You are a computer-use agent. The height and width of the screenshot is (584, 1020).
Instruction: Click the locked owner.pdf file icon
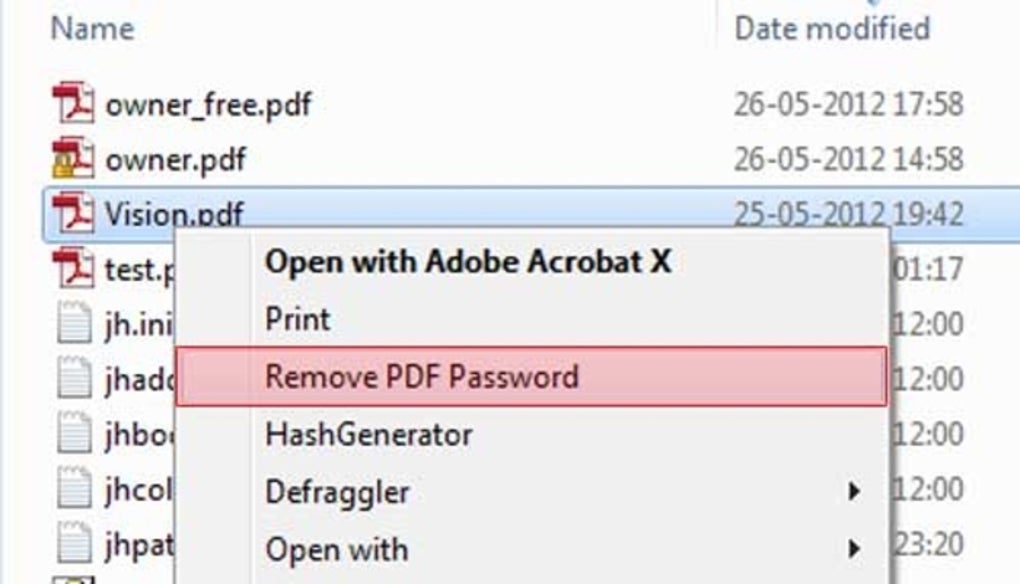pos(73,158)
